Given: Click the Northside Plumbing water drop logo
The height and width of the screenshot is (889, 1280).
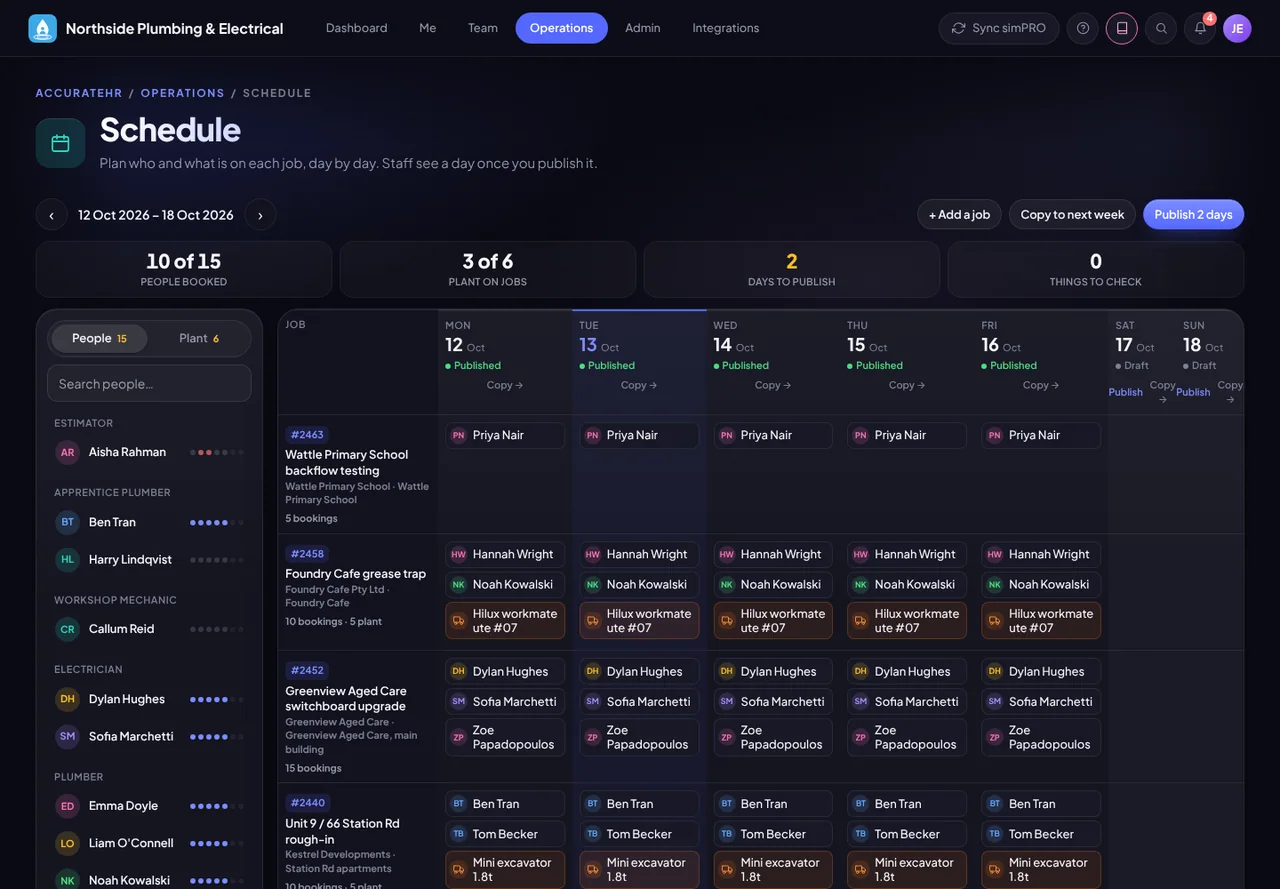Looking at the screenshot, I should pyautogui.click(x=43, y=28).
